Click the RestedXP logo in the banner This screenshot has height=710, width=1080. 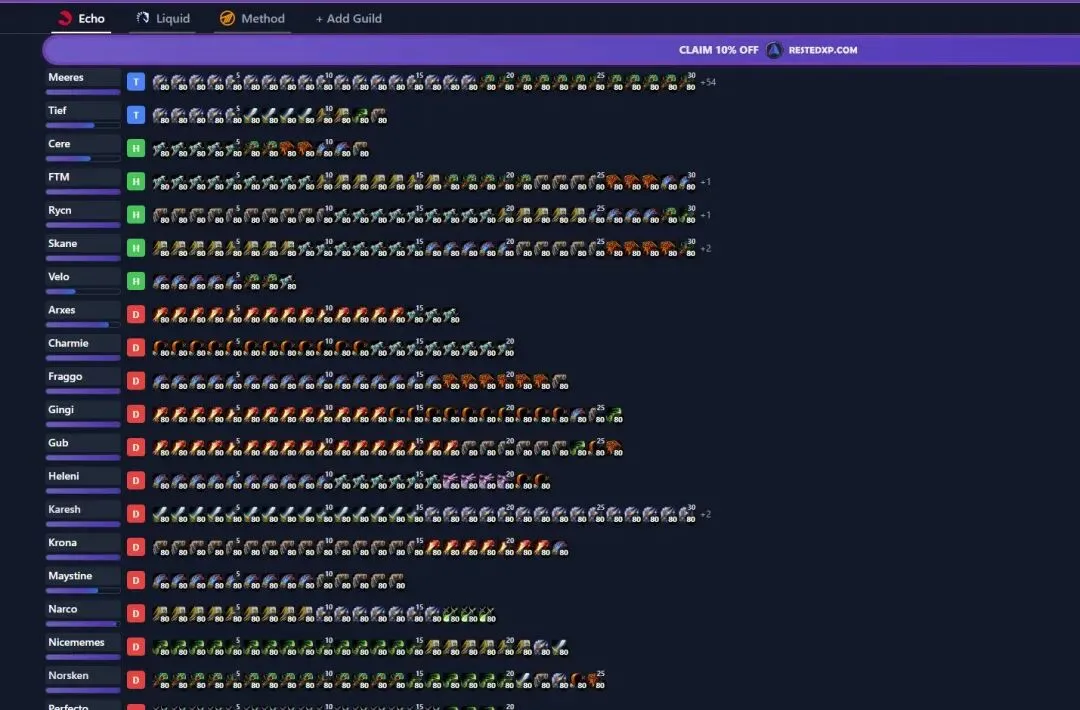click(774, 50)
